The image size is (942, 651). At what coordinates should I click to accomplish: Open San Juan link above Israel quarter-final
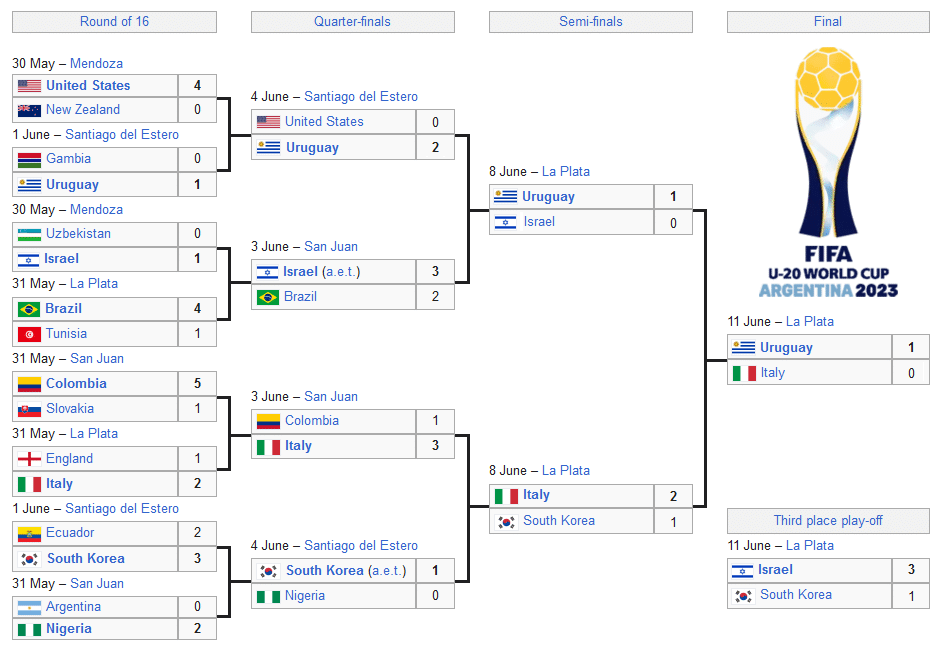tap(331, 247)
